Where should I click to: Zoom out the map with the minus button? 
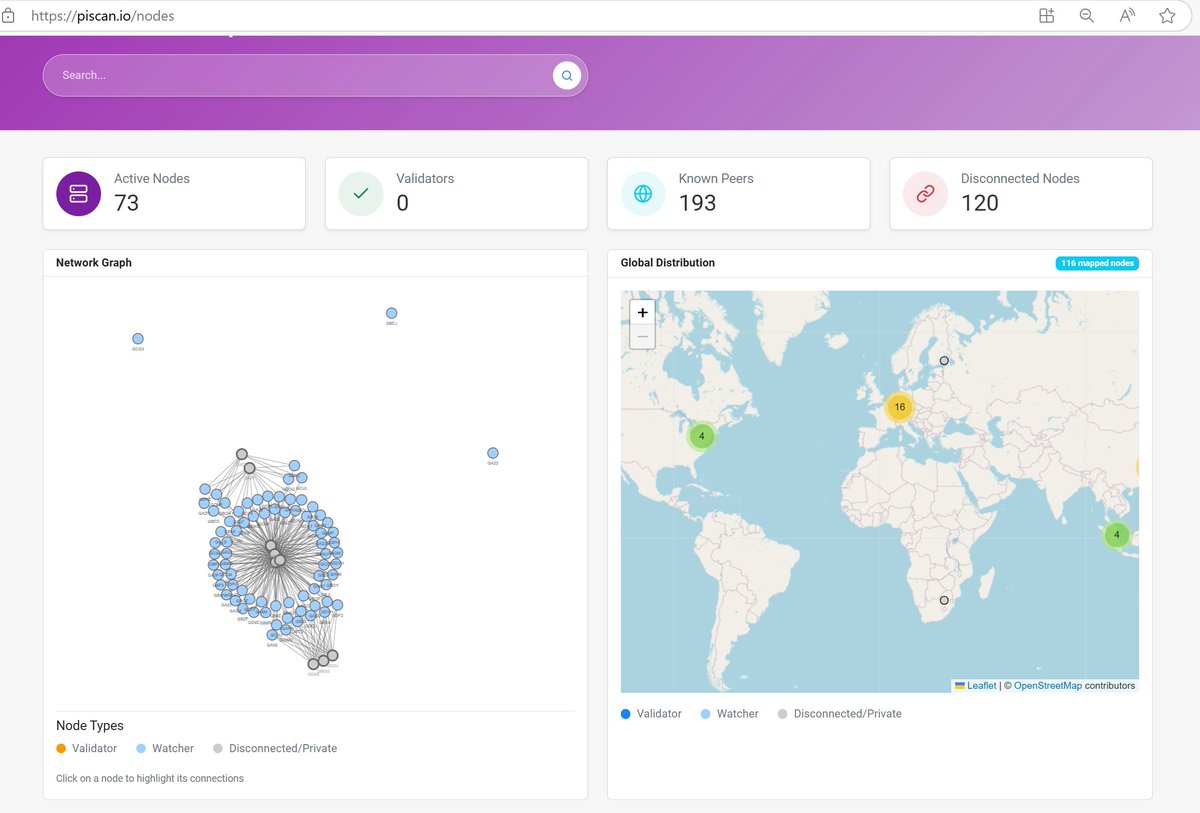pos(642,337)
